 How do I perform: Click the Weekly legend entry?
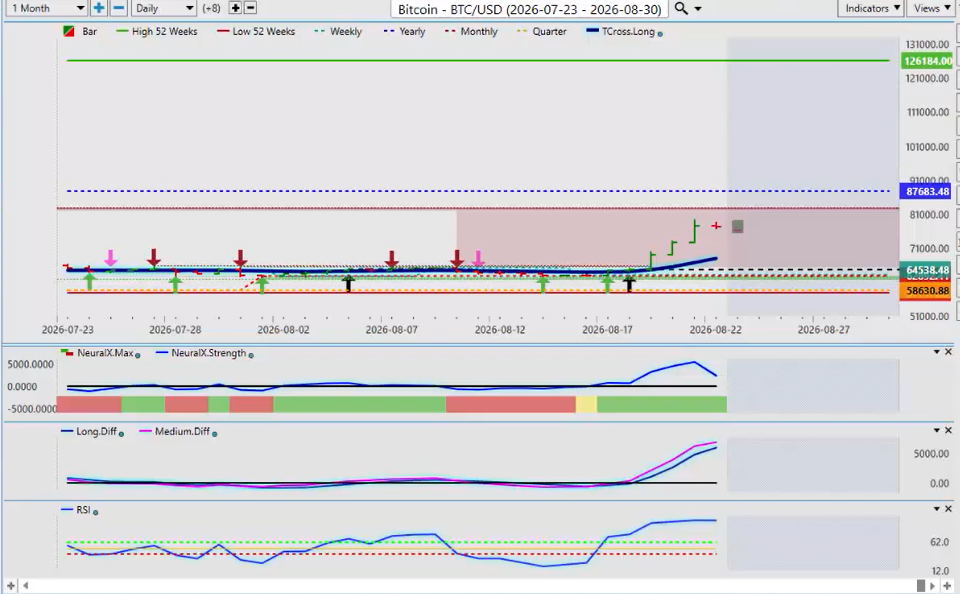coord(338,31)
